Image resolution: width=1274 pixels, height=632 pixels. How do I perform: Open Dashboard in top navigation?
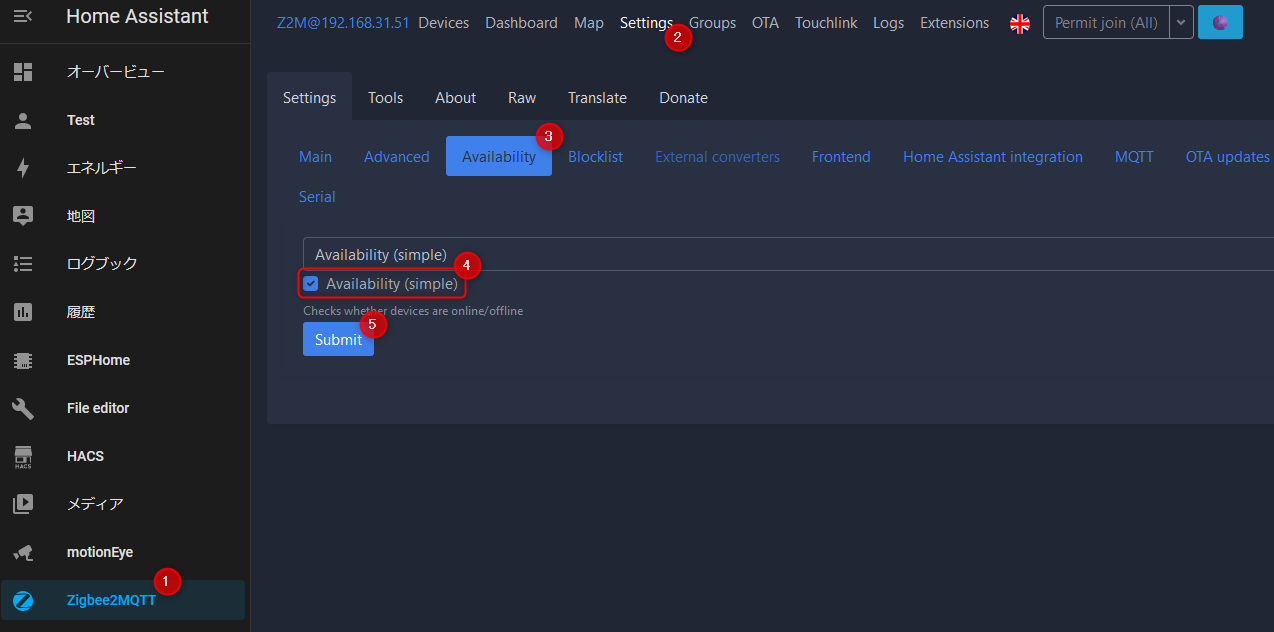[521, 22]
